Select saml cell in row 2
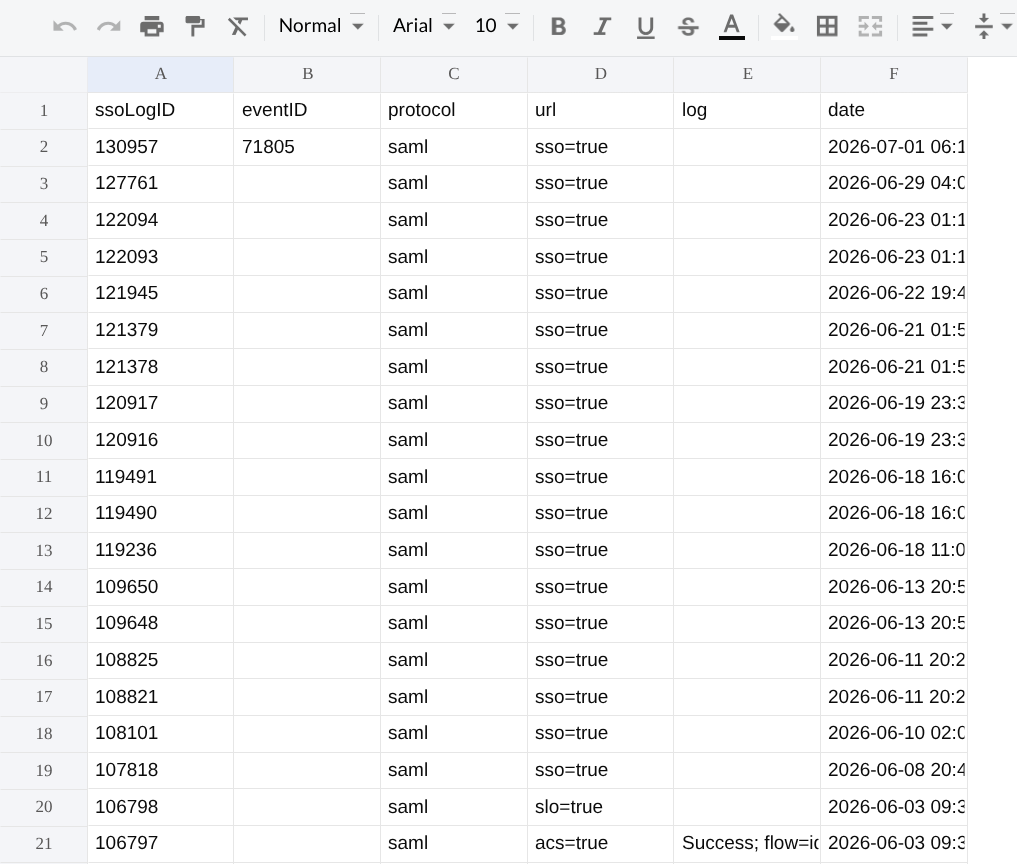Viewport: 1017px width, 864px height. [454, 147]
